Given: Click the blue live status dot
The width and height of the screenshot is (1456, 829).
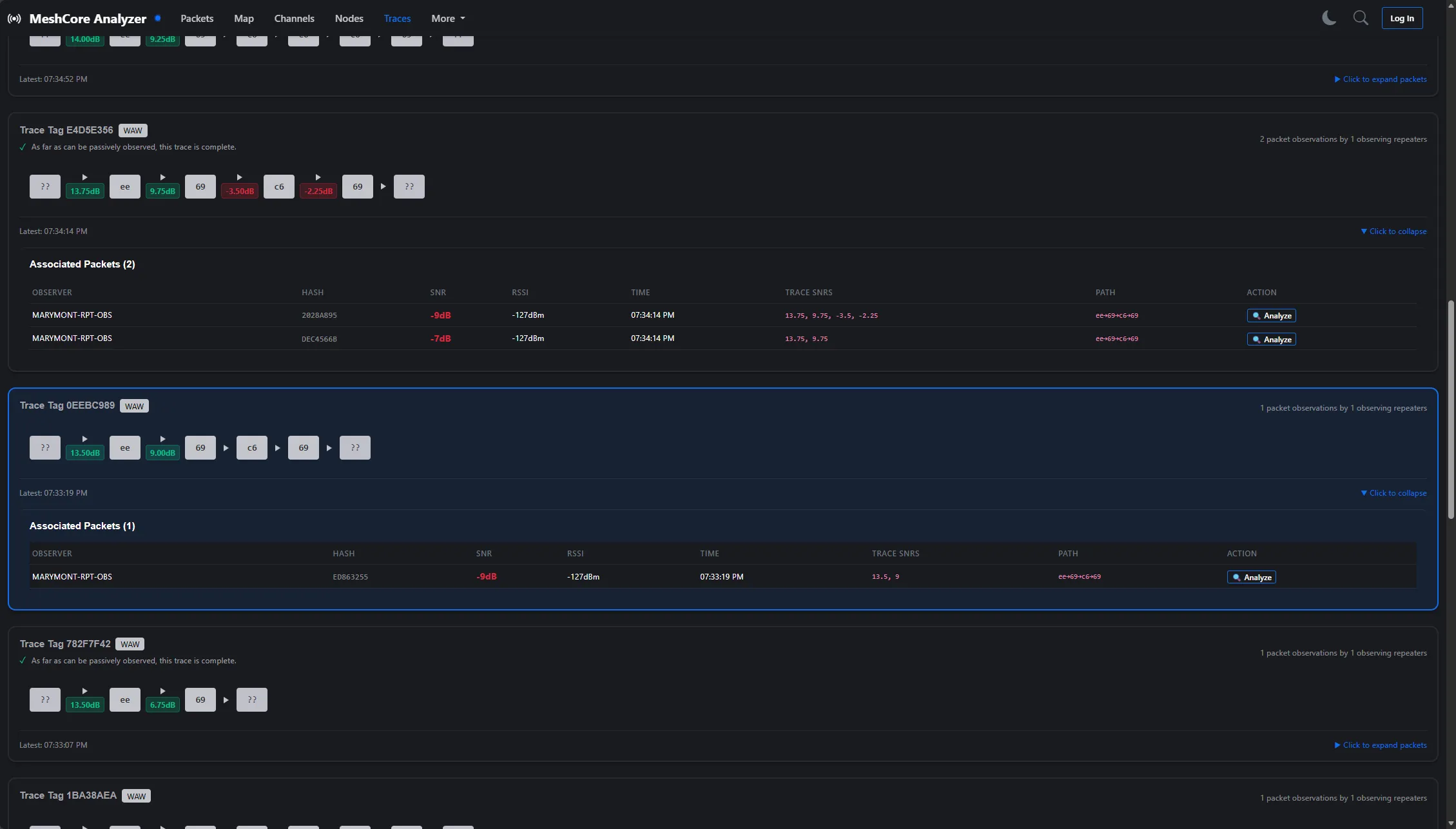Looking at the screenshot, I should pos(158,18).
